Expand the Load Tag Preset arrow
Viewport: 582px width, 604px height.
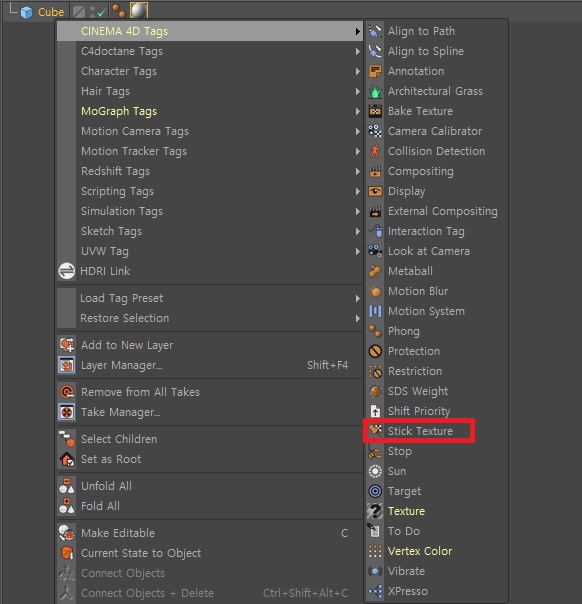click(358, 299)
